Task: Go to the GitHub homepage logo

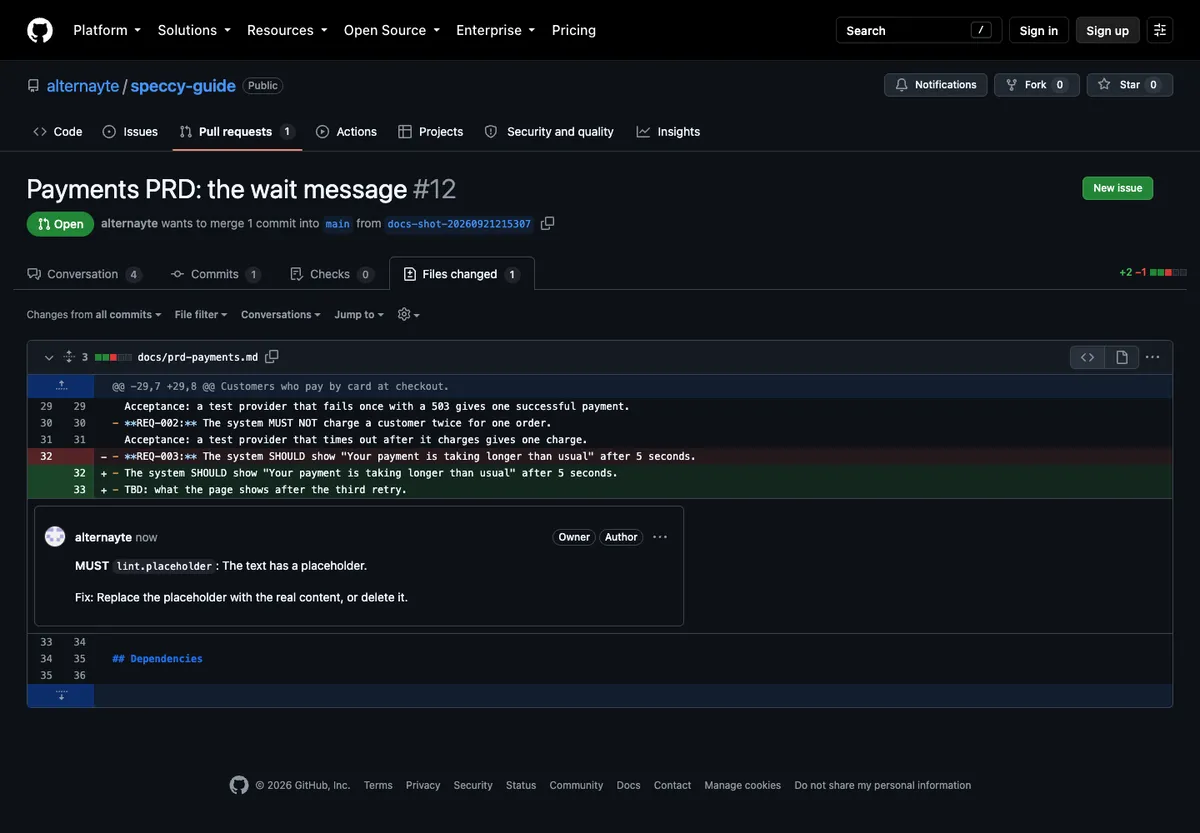Action: [40, 30]
